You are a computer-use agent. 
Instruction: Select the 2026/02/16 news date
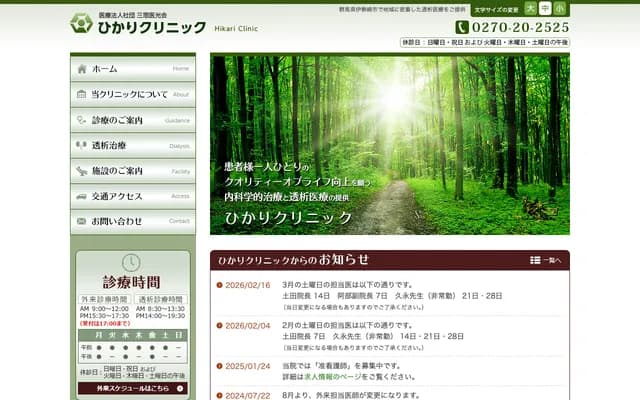coord(248,285)
